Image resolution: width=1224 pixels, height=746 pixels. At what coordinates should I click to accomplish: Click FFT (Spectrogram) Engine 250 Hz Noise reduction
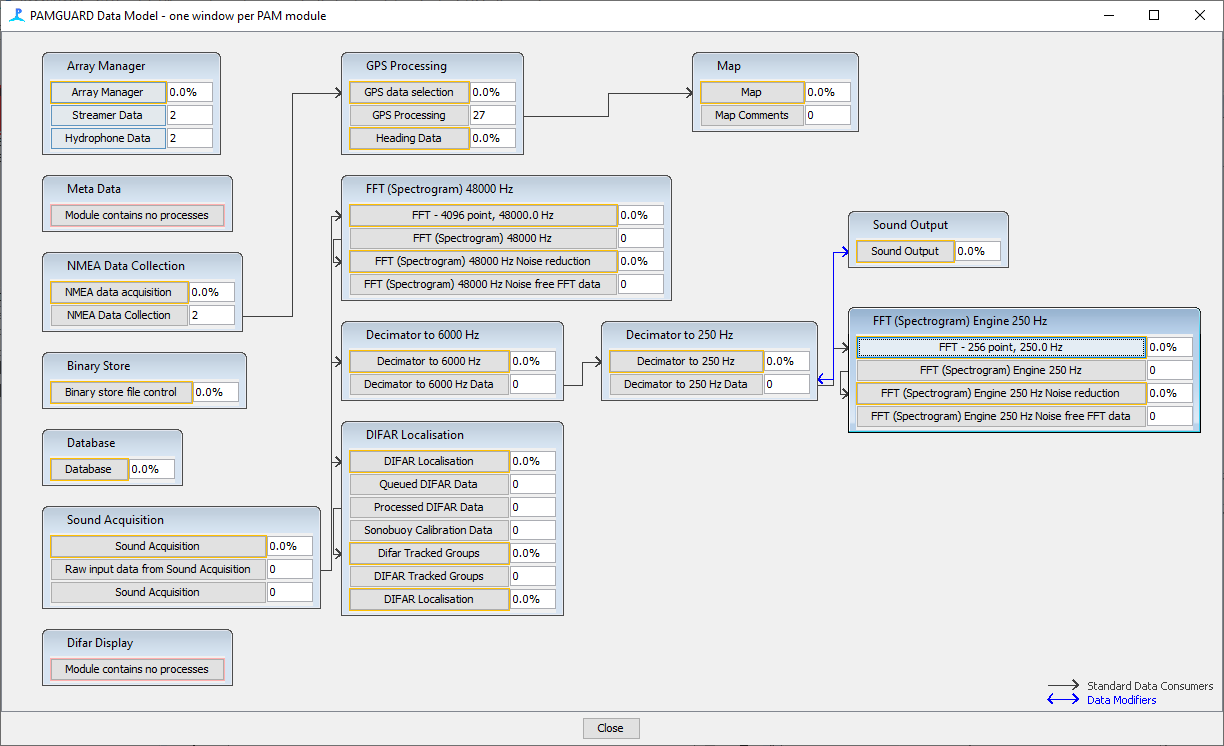click(x=1001, y=393)
